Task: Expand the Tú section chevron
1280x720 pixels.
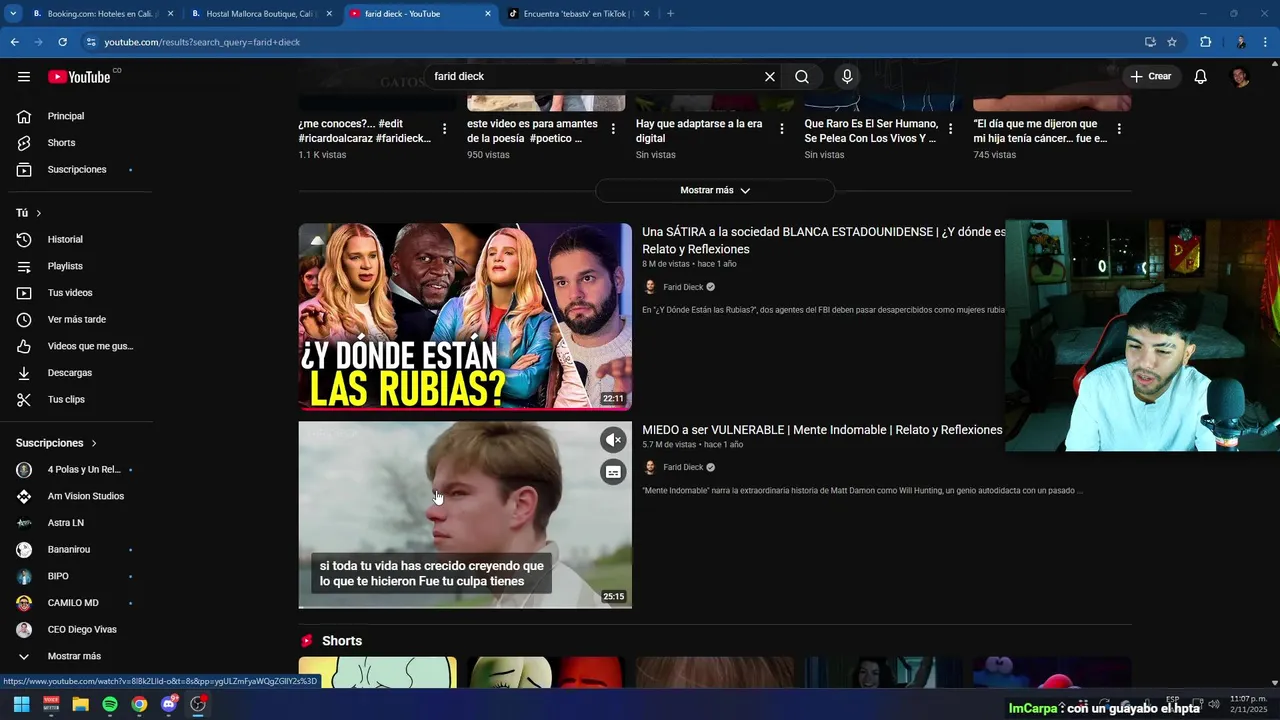Action: click(x=39, y=213)
